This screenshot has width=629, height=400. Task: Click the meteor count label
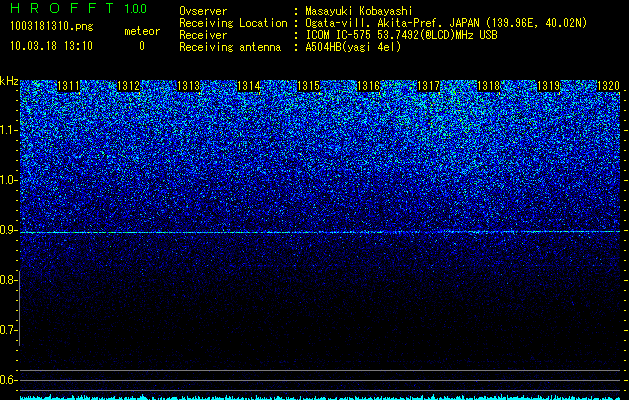(142, 31)
